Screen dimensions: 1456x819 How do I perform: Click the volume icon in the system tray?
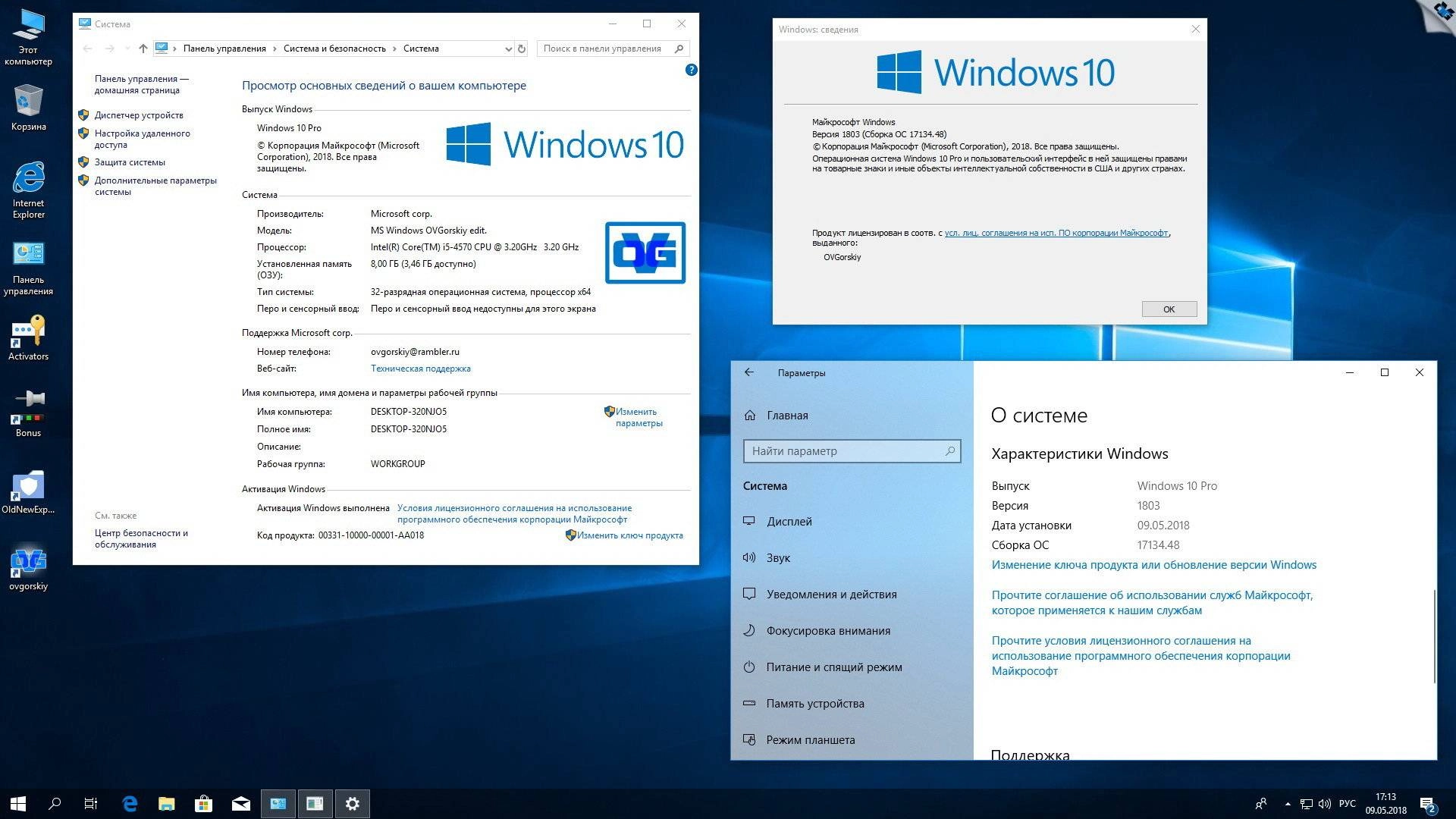pos(1325,804)
